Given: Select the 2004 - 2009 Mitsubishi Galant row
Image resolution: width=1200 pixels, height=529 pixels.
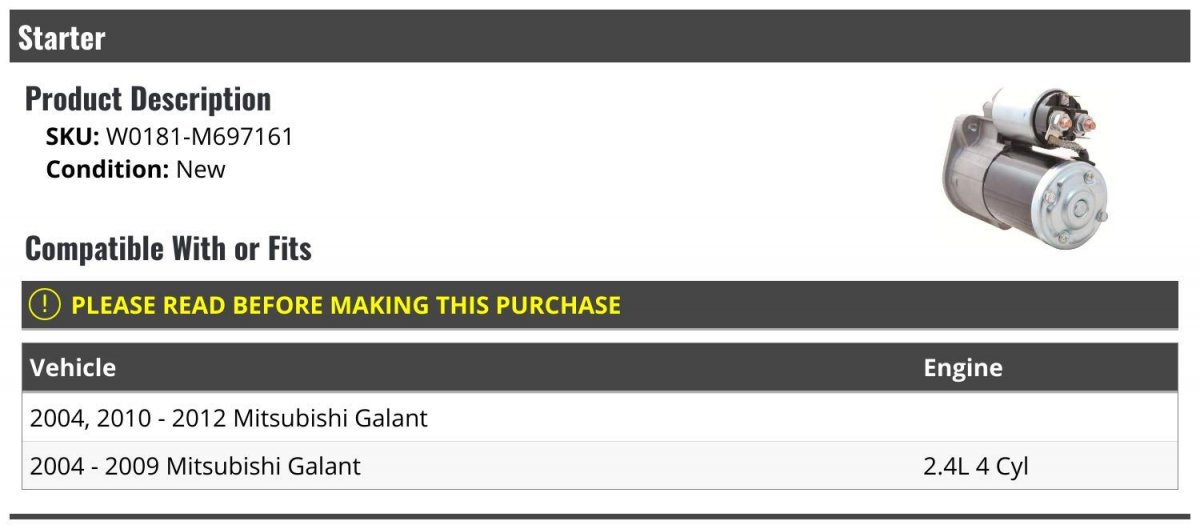Looking at the screenshot, I should coord(600,466).
